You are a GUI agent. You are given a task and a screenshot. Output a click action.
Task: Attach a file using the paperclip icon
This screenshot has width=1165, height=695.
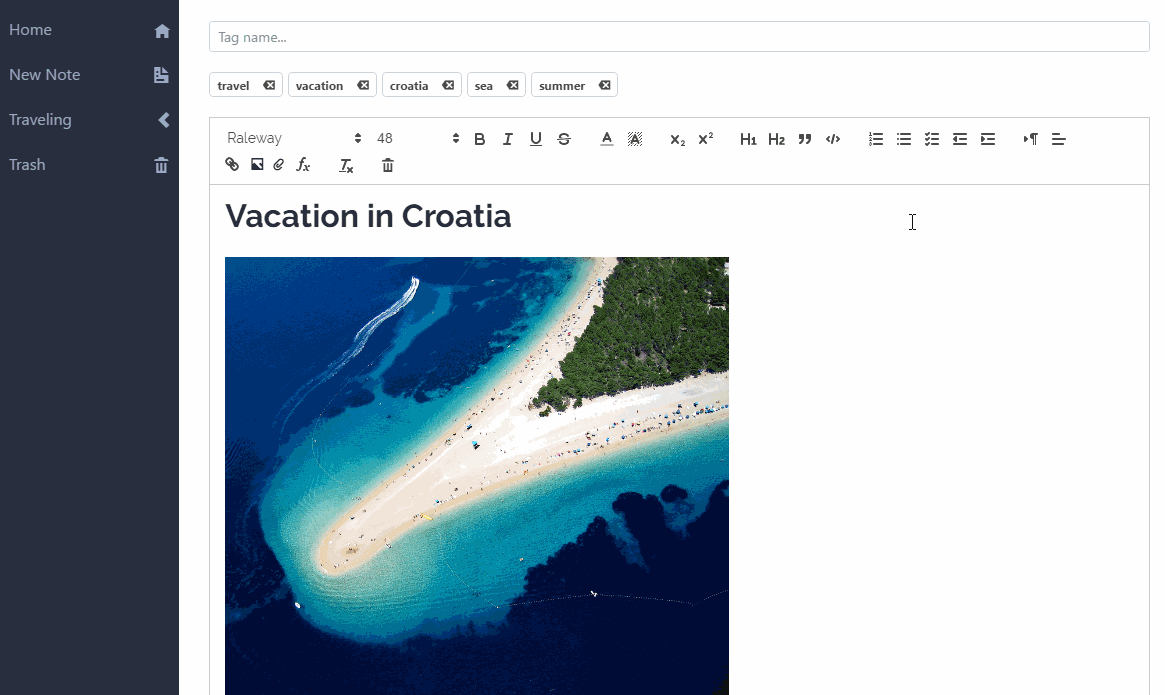pyautogui.click(x=279, y=165)
